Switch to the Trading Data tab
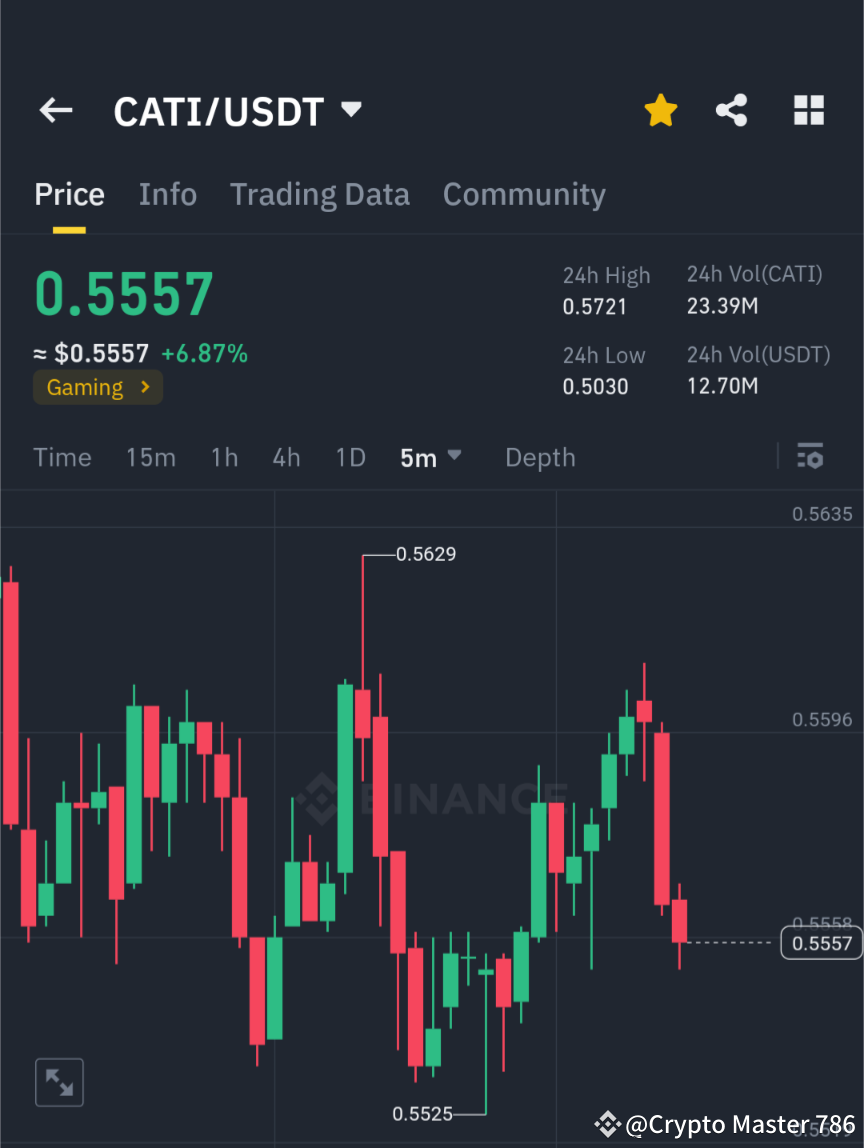The image size is (864, 1148). pos(320,194)
